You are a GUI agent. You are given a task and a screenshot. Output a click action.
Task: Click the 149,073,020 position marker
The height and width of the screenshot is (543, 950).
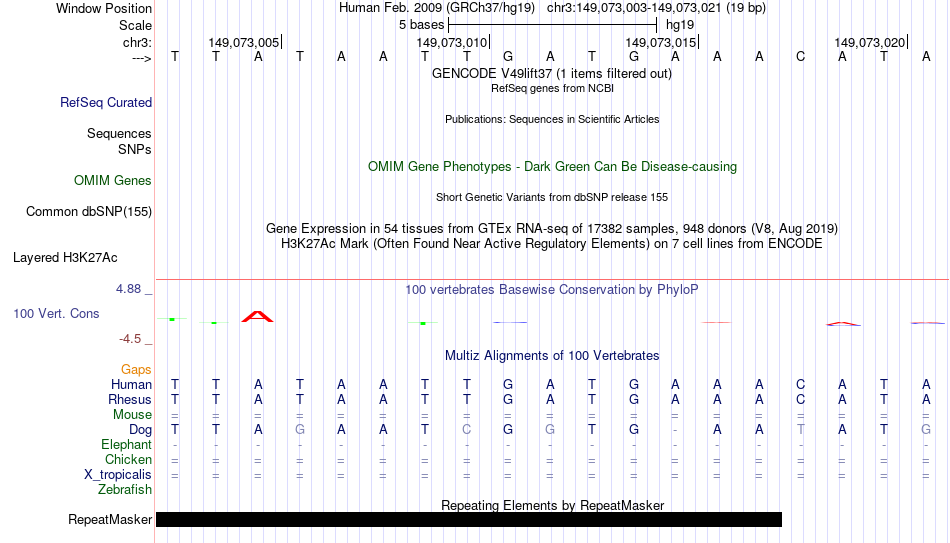point(870,42)
